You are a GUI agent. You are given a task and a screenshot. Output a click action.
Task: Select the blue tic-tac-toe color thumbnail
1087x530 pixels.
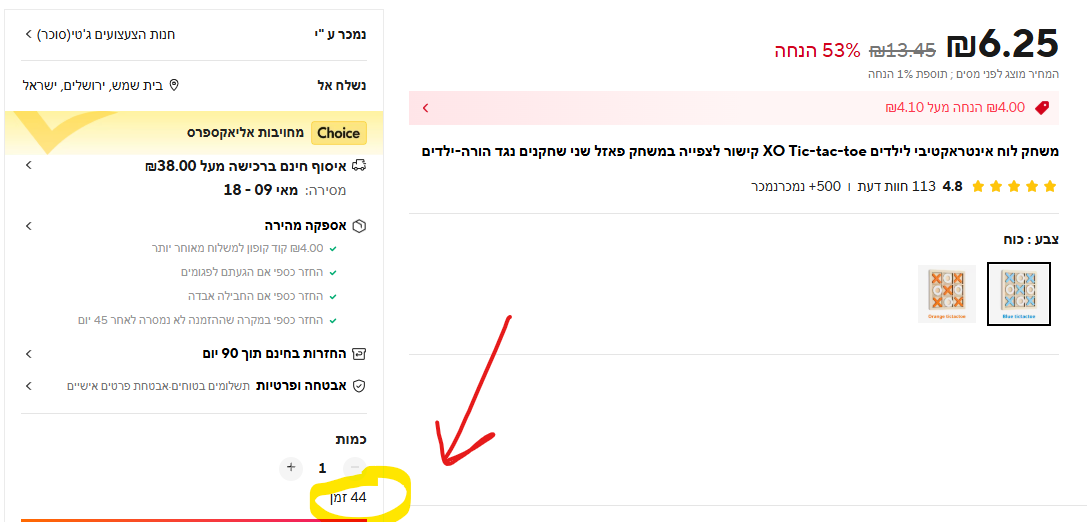click(x=1018, y=294)
